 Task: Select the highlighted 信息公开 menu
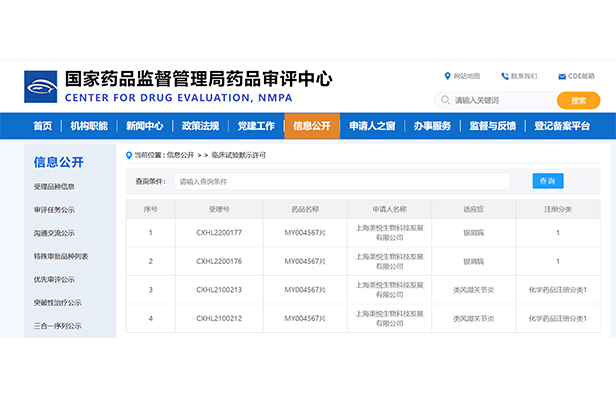click(x=312, y=126)
